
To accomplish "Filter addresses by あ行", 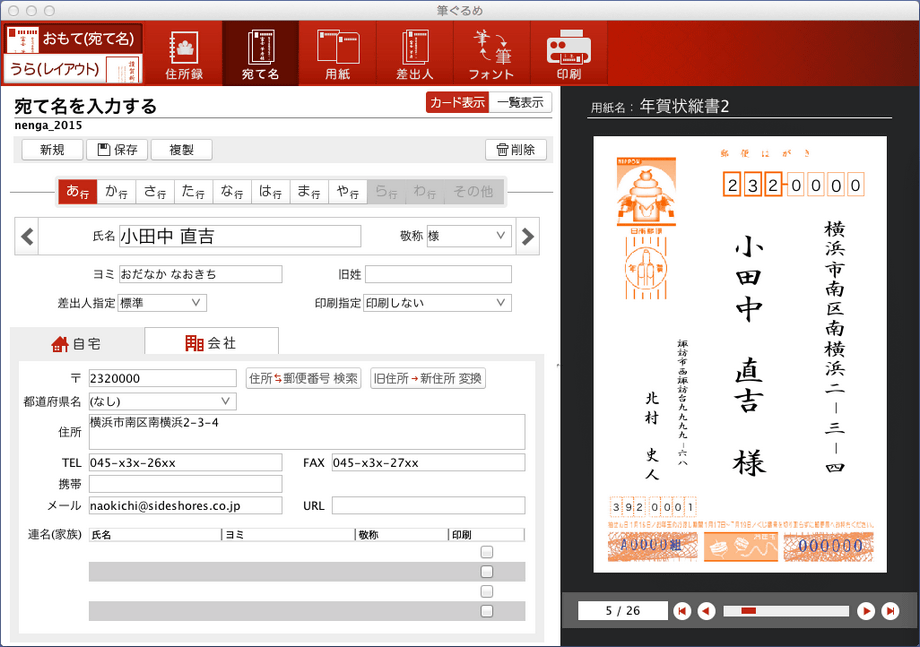I will click(x=77, y=191).
